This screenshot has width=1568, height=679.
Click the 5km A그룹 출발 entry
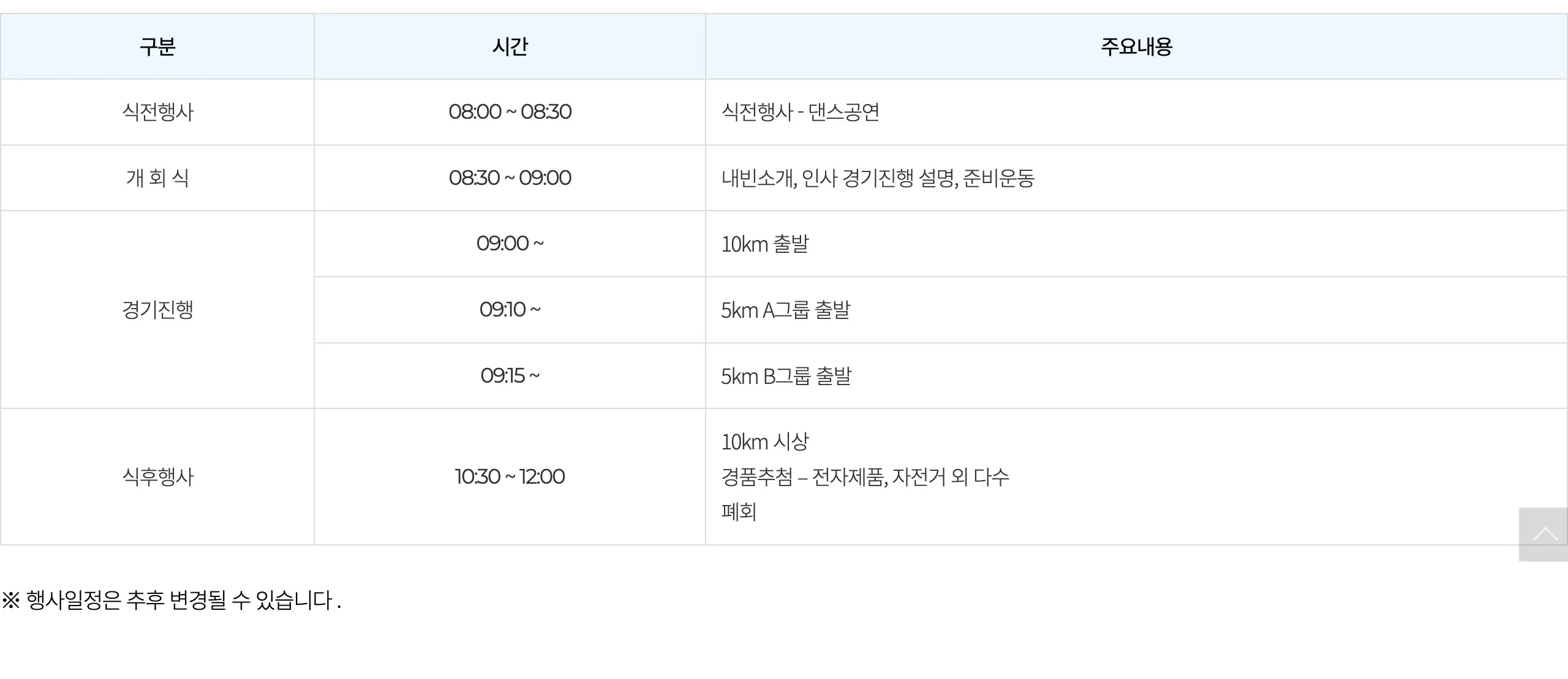click(786, 310)
